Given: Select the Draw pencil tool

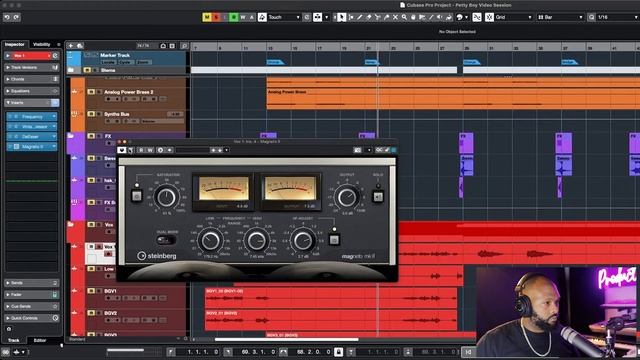Looking at the screenshot, I should click(x=360, y=17).
